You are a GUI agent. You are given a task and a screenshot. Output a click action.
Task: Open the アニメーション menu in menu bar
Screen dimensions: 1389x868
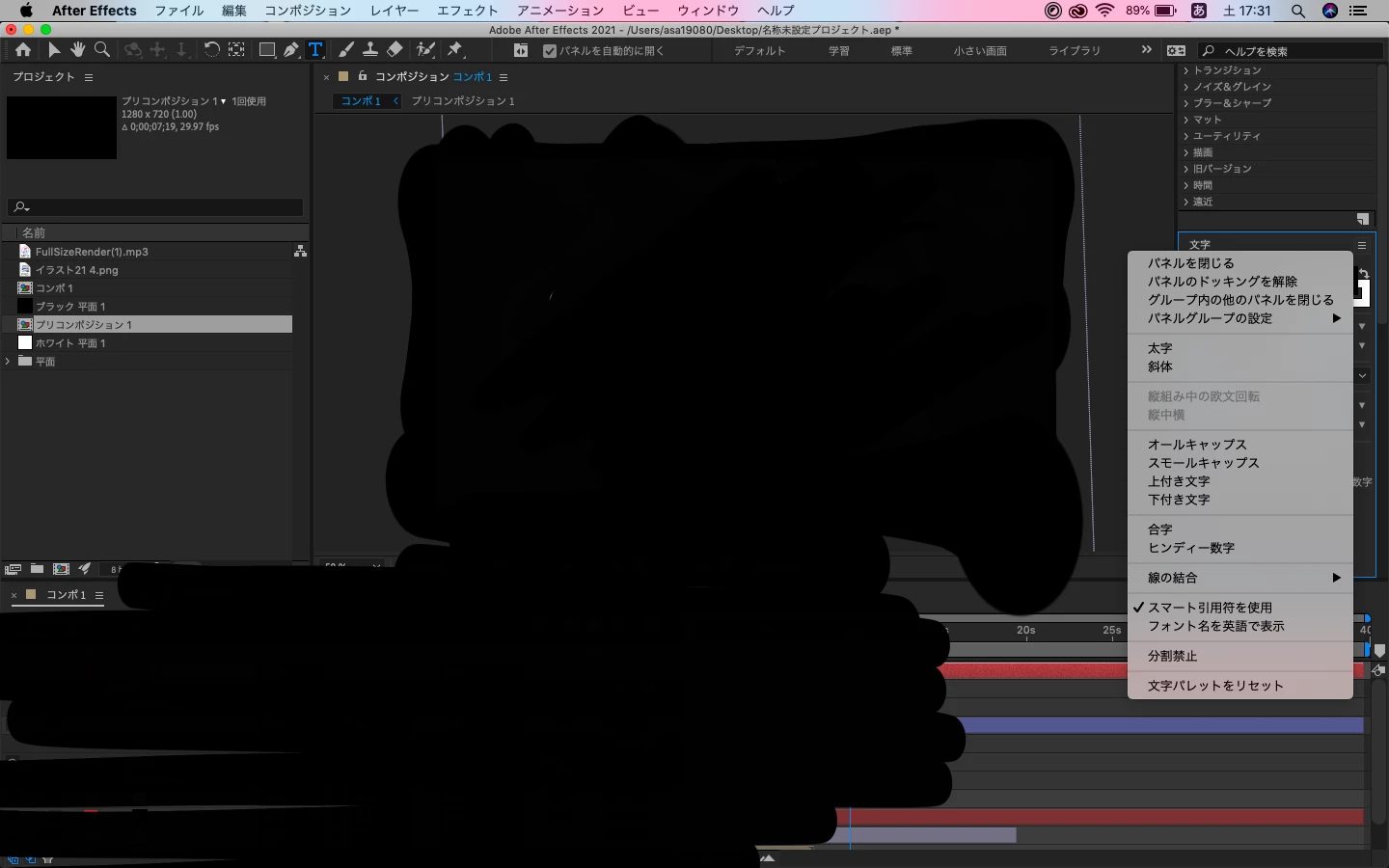click(x=559, y=11)
